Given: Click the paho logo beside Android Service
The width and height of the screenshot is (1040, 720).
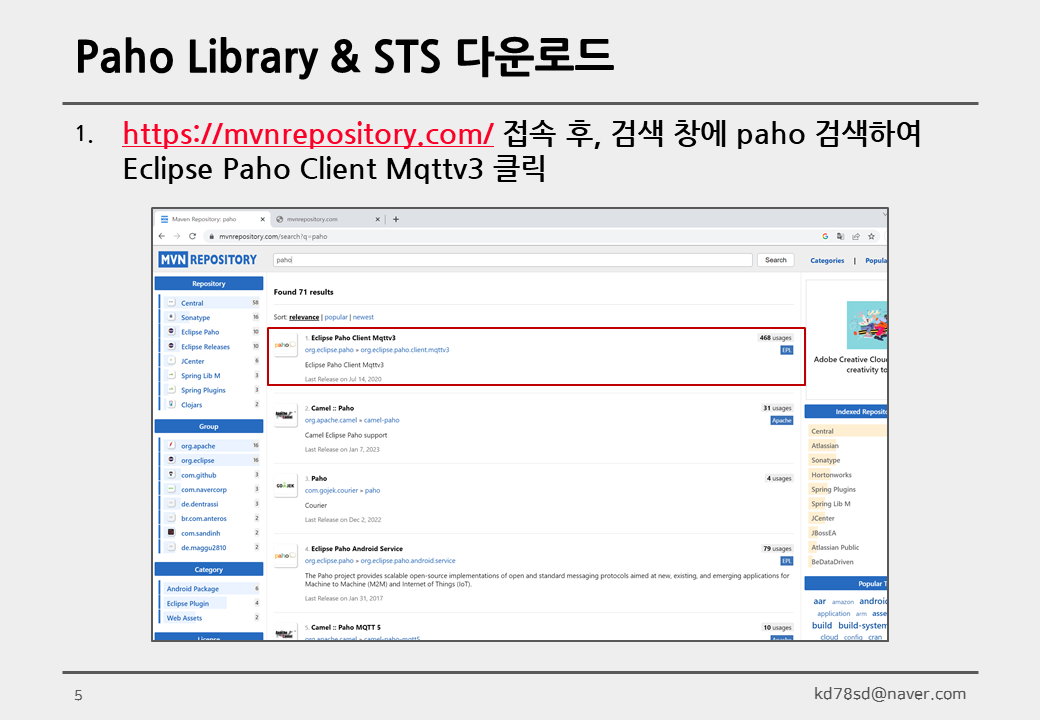Looking at the screenshot, I should pos(285,556).
